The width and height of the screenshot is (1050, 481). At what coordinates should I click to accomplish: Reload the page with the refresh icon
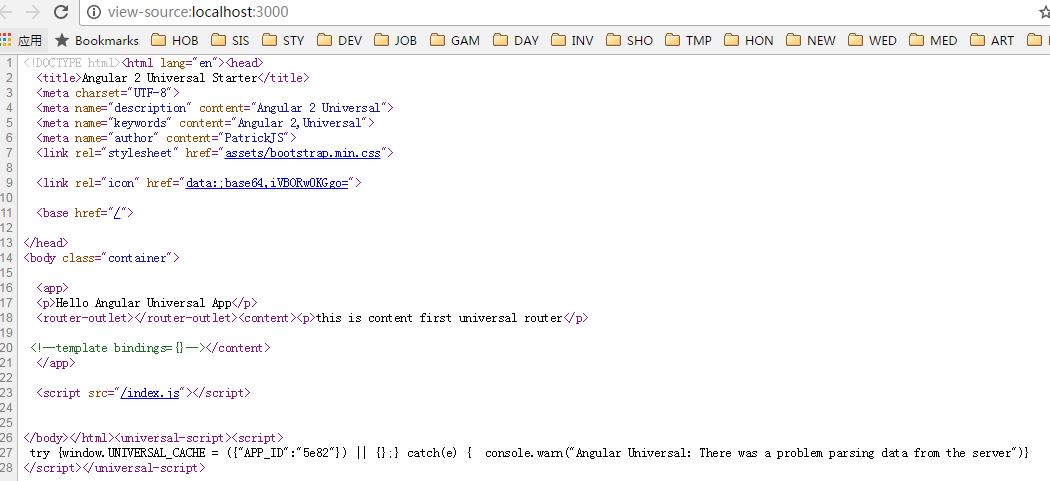click(61, 11)
